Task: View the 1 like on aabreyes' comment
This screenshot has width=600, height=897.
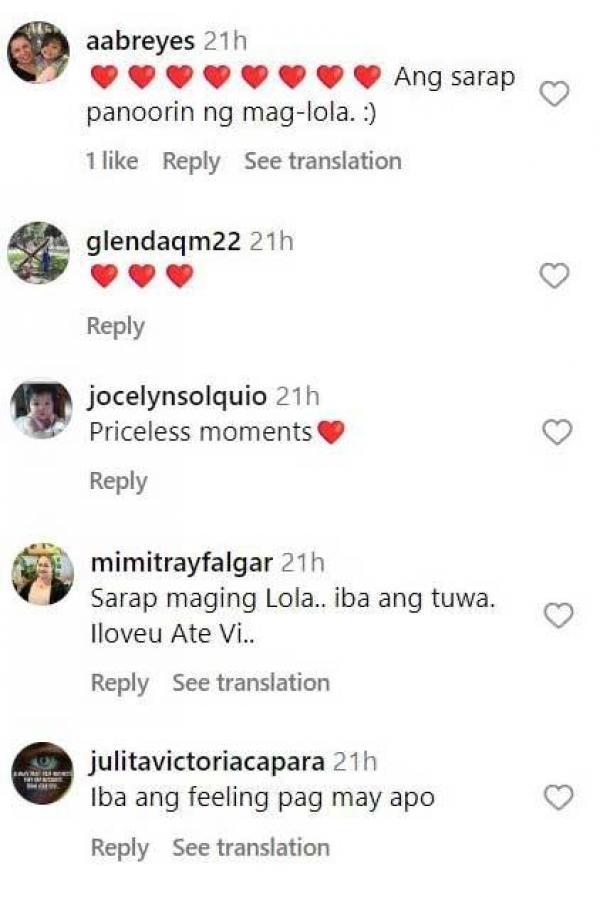Action: 112,161
